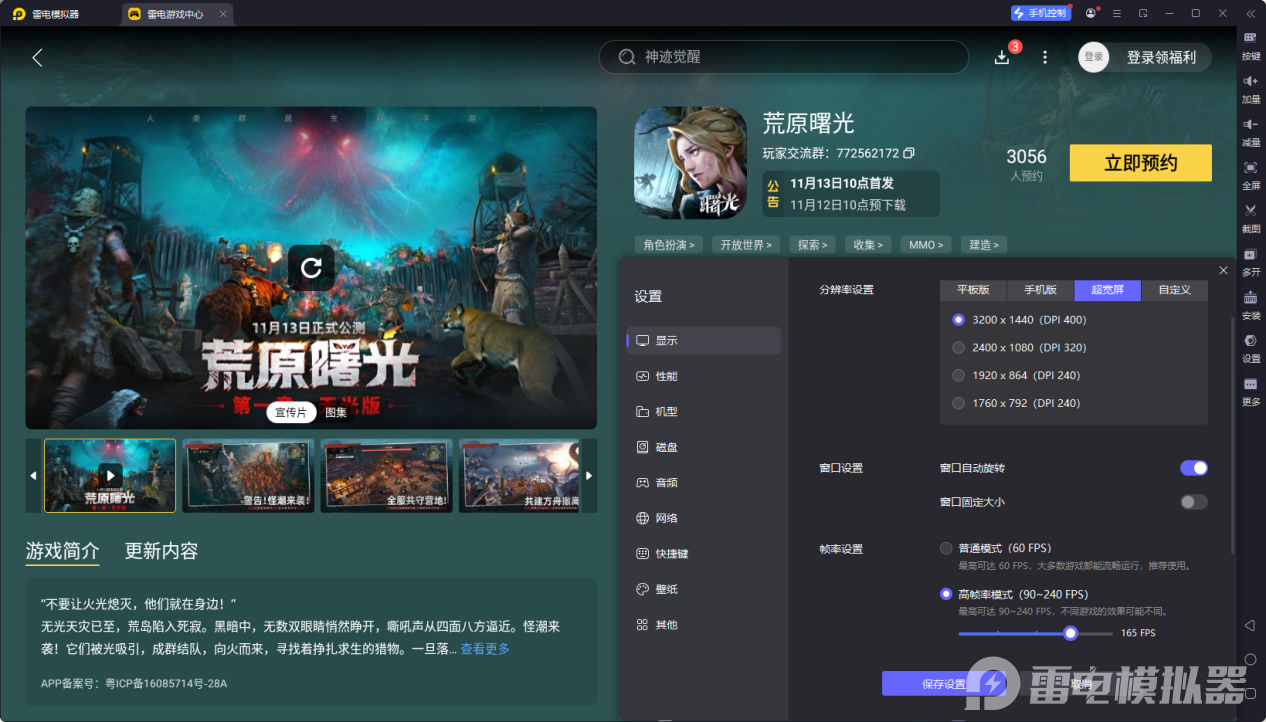The height and width of the screenshot is (722, 1266).
Task: Enable 窗口固定大小 fixed window size
Action: tap(1193, 502)
